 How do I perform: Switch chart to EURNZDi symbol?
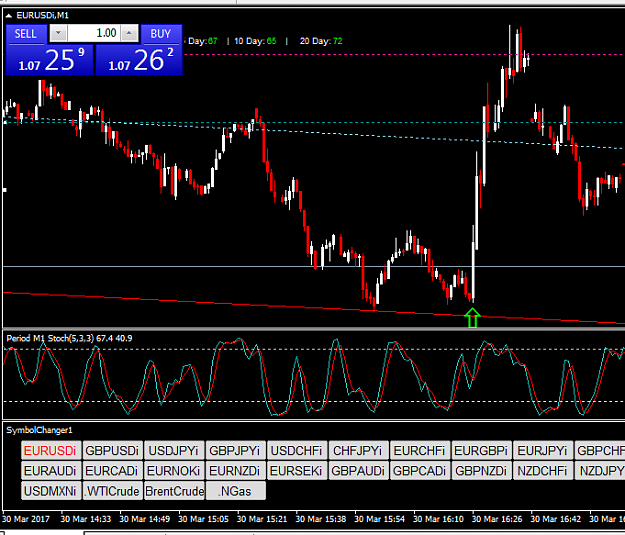click(235, 471)
